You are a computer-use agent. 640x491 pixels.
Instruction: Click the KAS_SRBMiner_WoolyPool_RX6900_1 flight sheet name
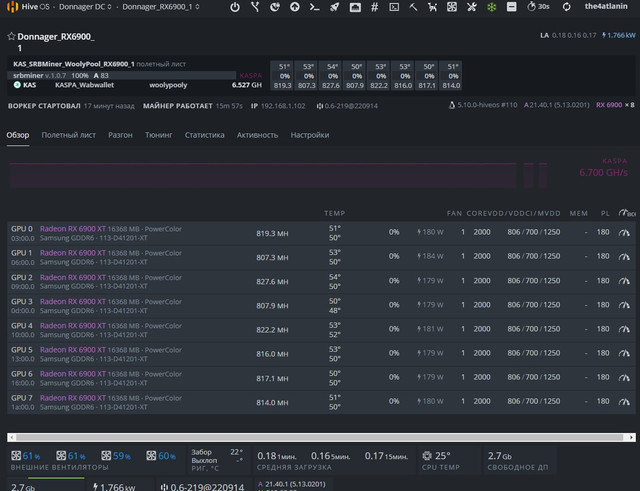[74, 64]
